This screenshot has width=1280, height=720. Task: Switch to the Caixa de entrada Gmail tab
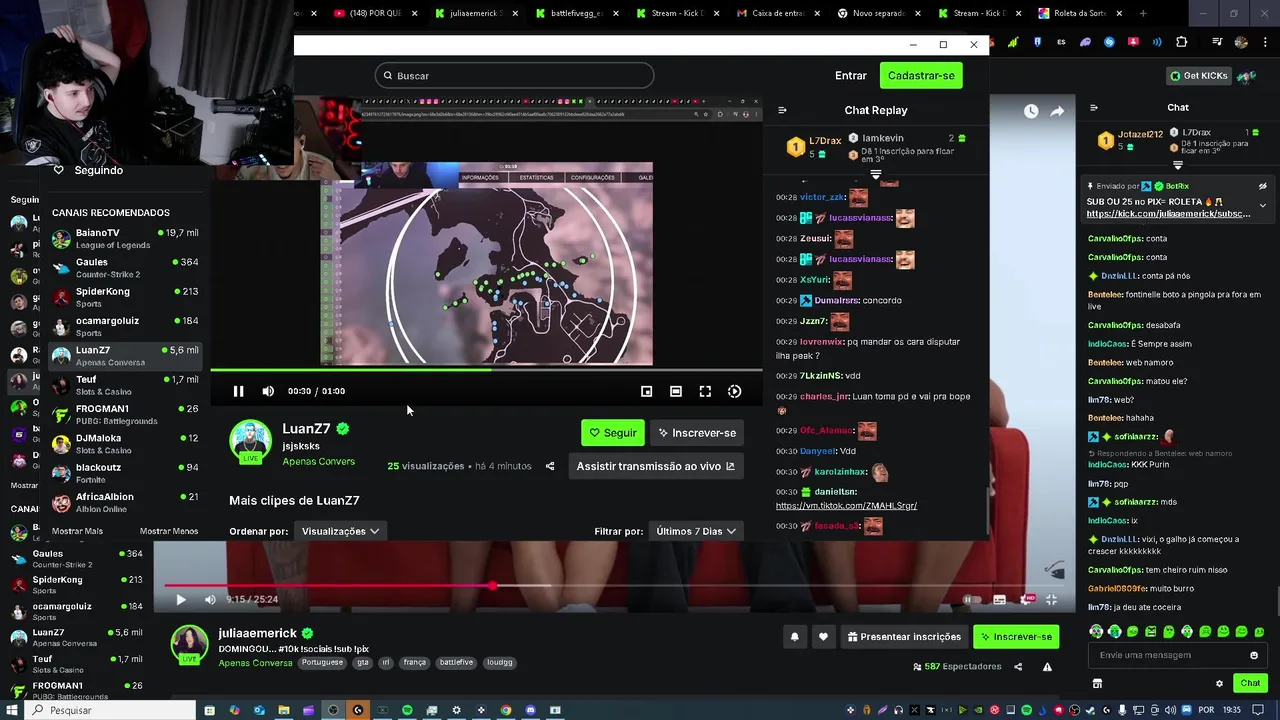pos(778,13)
